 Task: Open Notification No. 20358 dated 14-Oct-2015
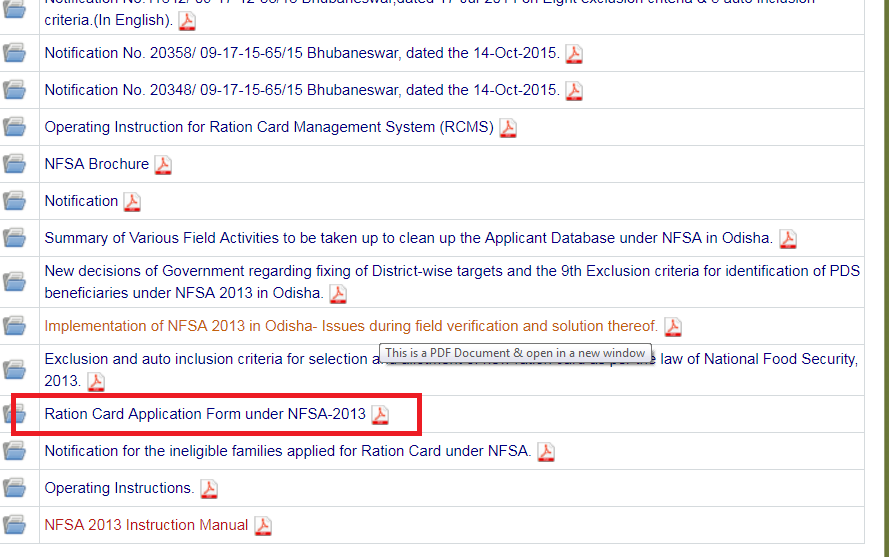(x=301, y=53)
